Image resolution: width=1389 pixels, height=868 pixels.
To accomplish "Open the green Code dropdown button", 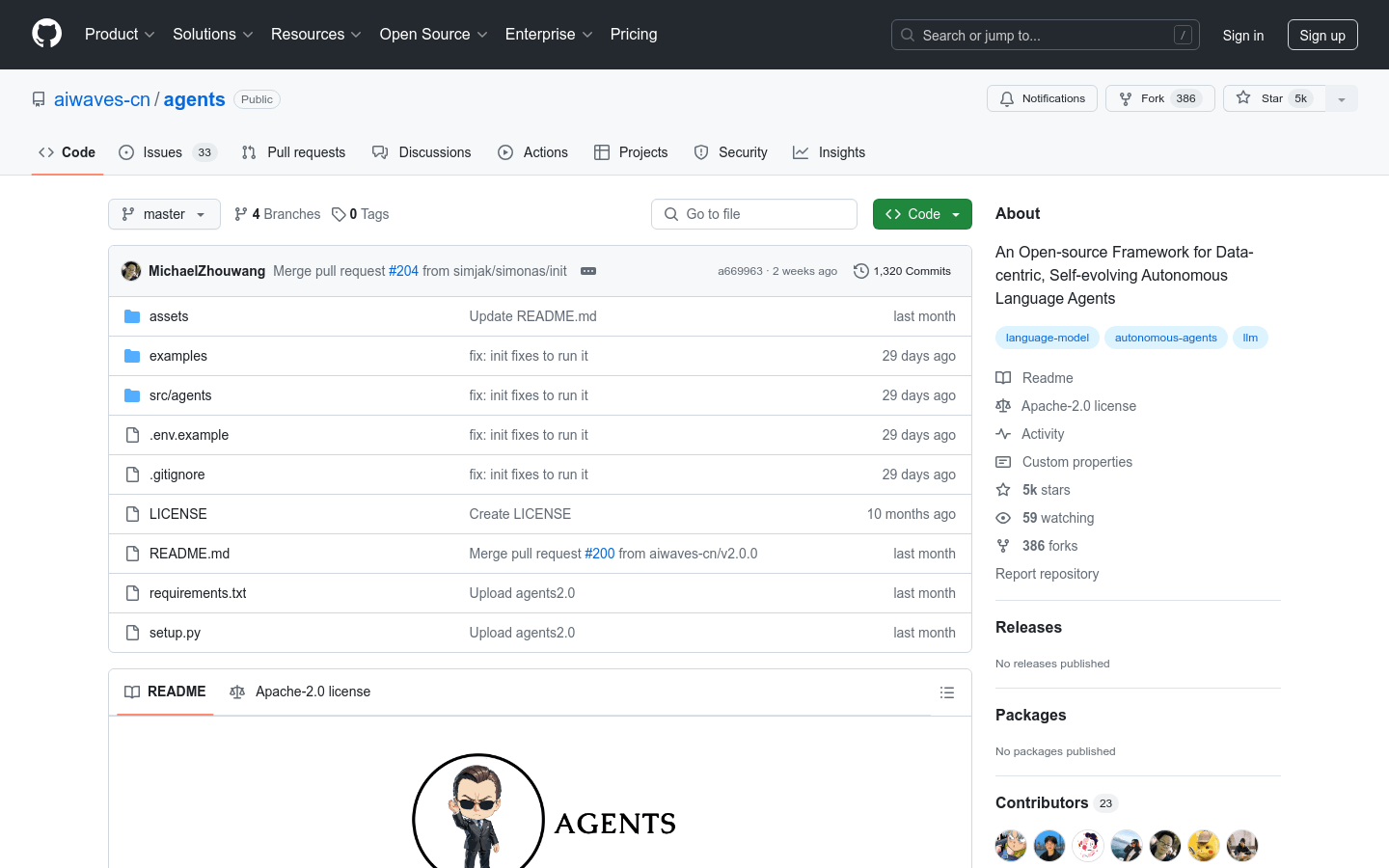I will click(922, 214).
